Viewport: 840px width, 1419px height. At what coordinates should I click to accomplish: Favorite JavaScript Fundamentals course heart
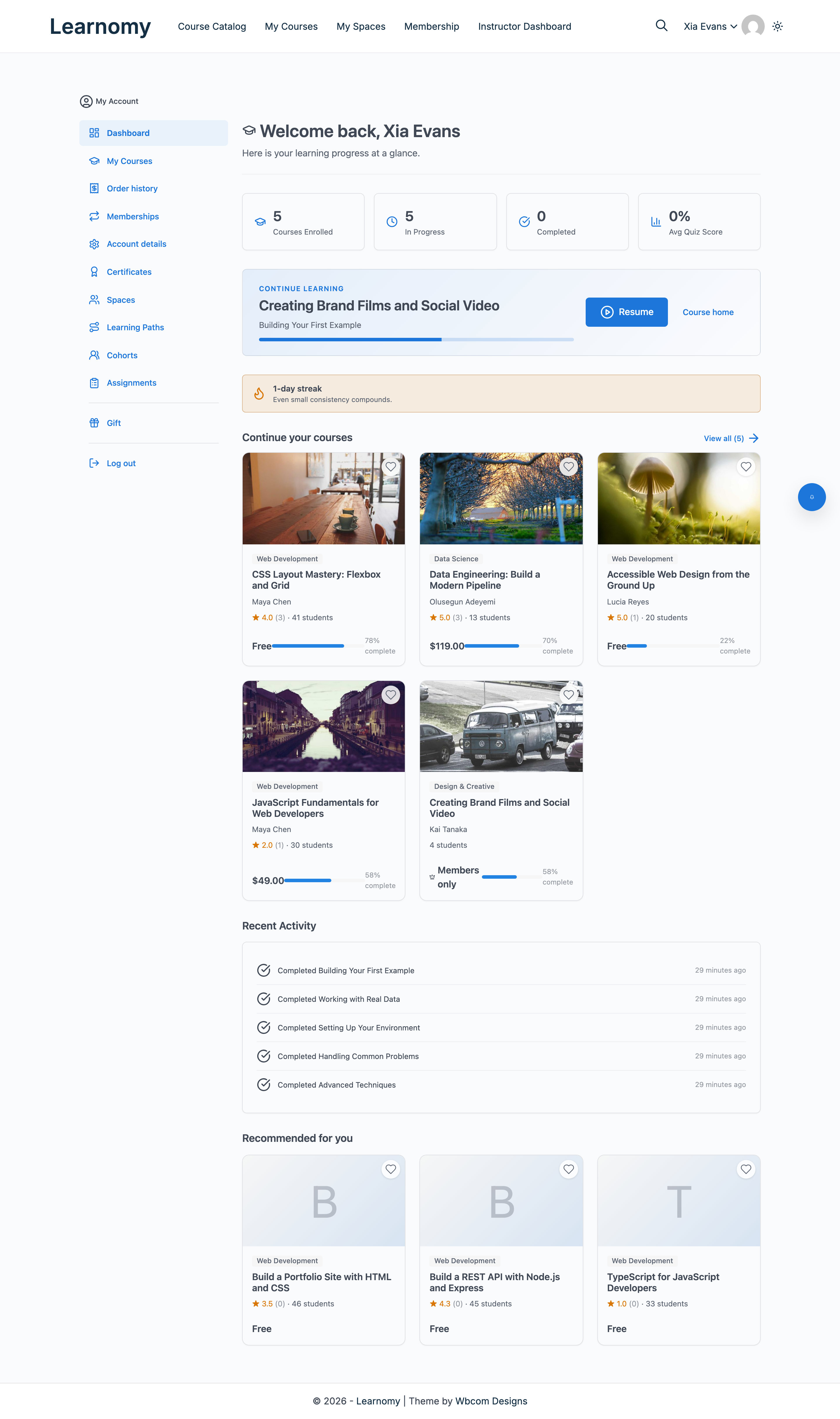(391, 695)
